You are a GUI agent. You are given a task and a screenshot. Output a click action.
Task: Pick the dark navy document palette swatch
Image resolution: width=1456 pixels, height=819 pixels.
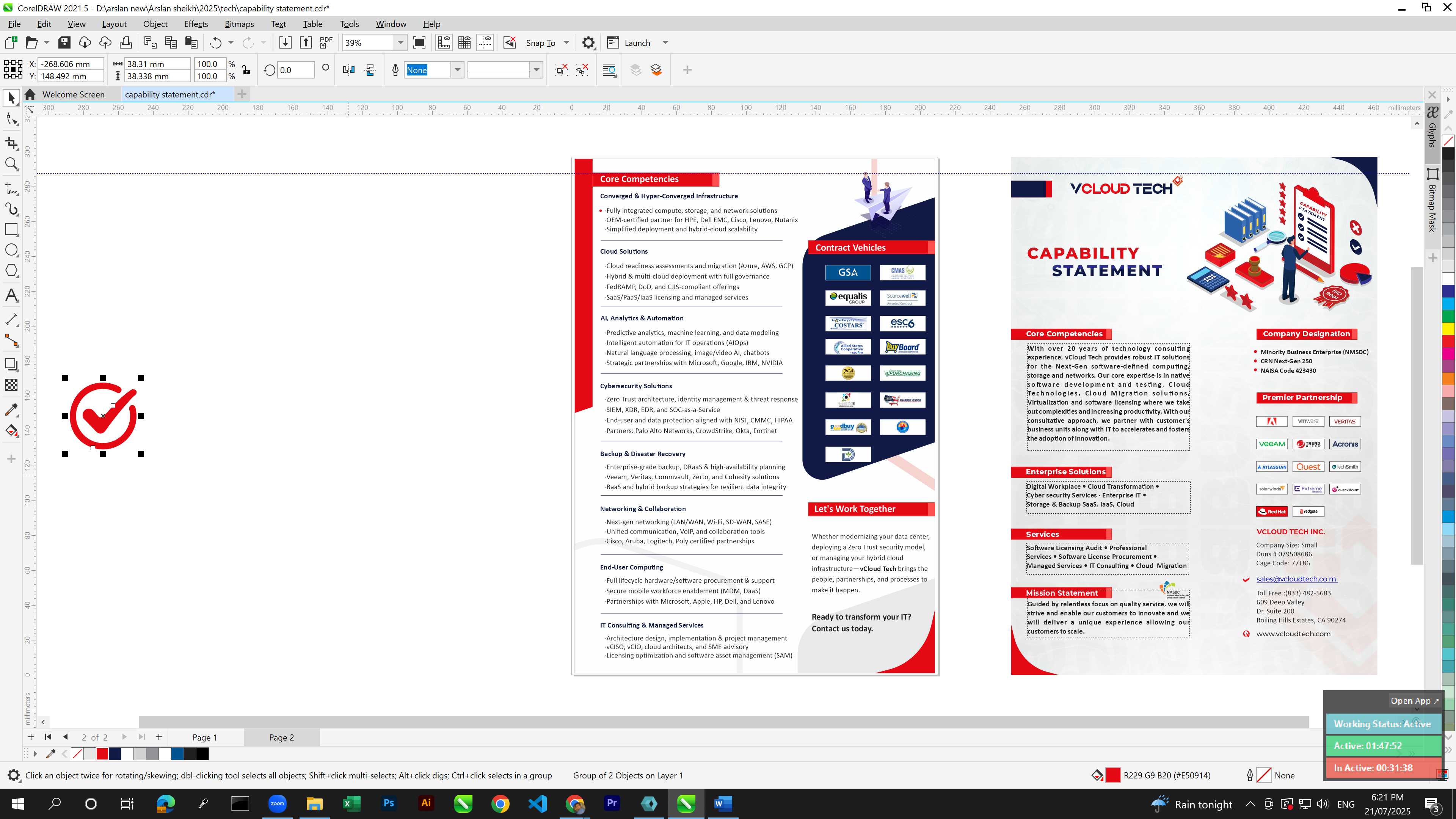point(115,754)
